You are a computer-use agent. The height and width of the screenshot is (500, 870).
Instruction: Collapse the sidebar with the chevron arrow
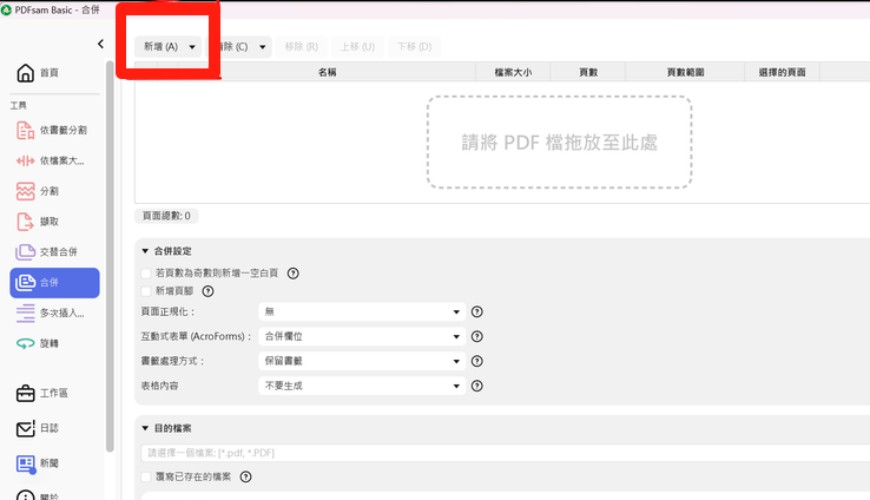tap(100, 44)
